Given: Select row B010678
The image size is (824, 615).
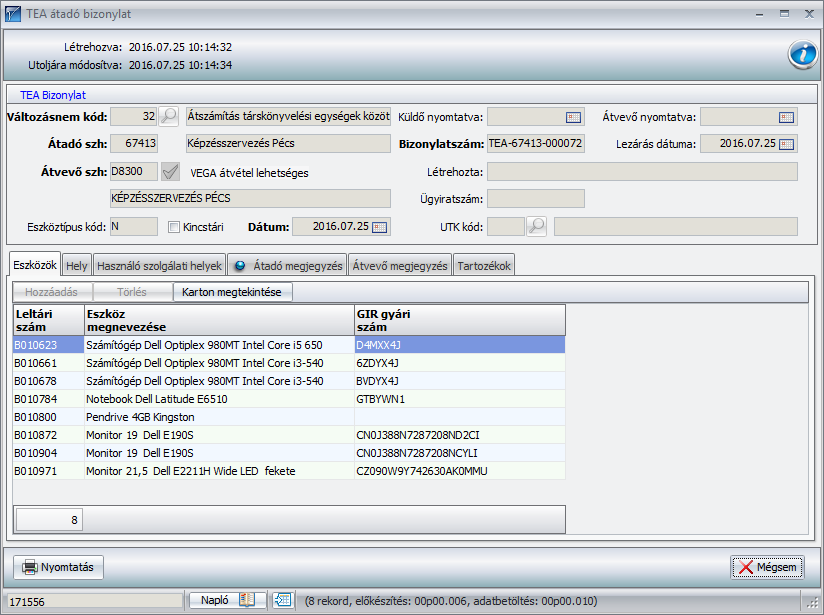Looking at the screenshot, I should point(290,381).
